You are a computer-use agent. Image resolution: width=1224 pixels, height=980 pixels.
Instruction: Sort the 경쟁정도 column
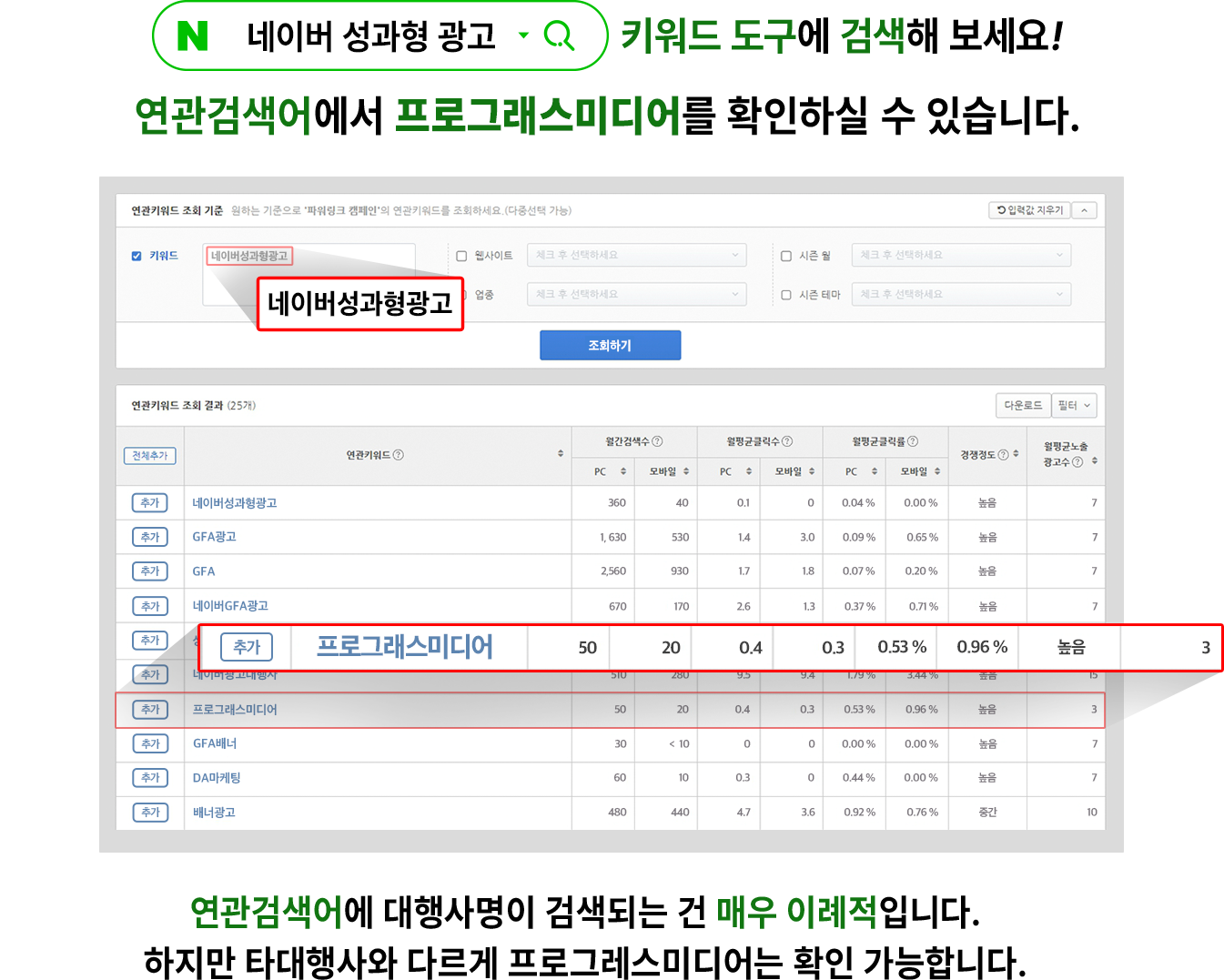click(x=1016, y=454)
